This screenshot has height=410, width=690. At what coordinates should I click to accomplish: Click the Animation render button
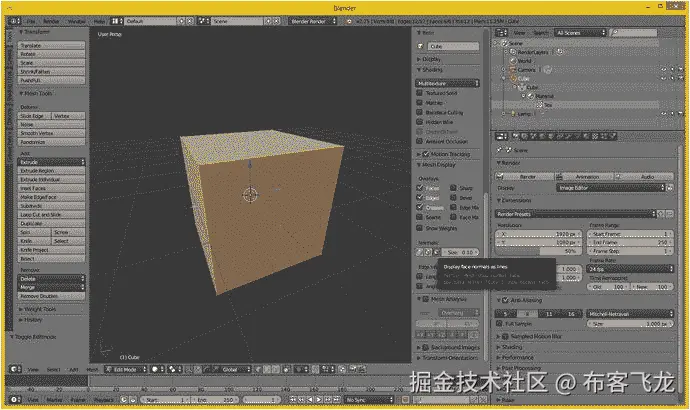pyautogui.click(x=584, y=176)
